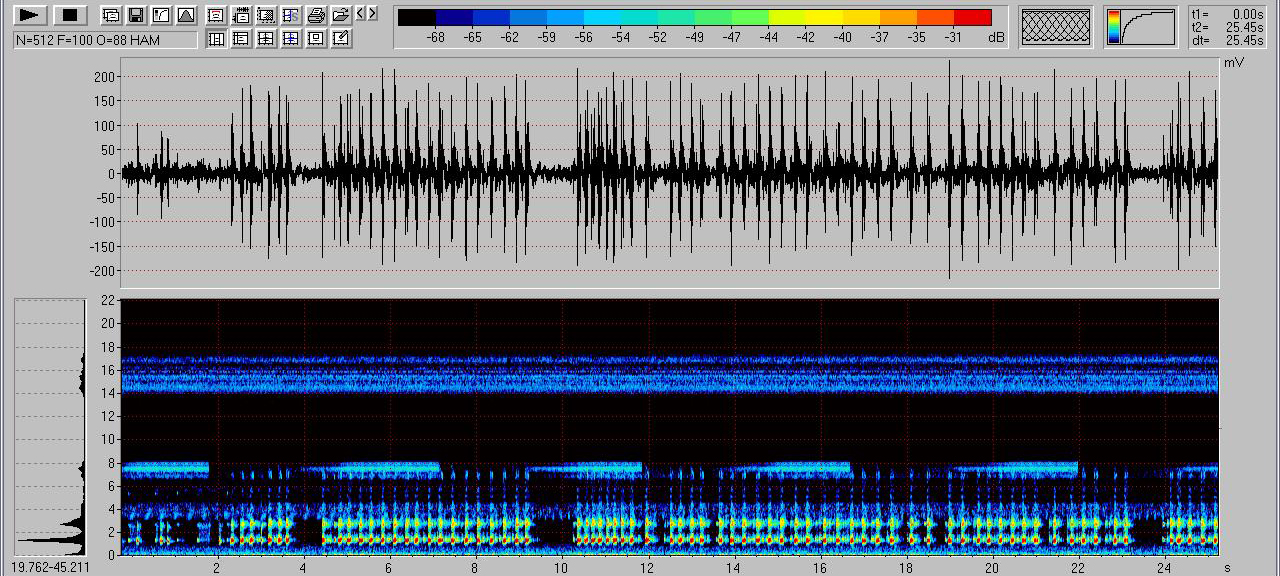
Task: Click the black end of the dB color scale
Action: point(416,17)
